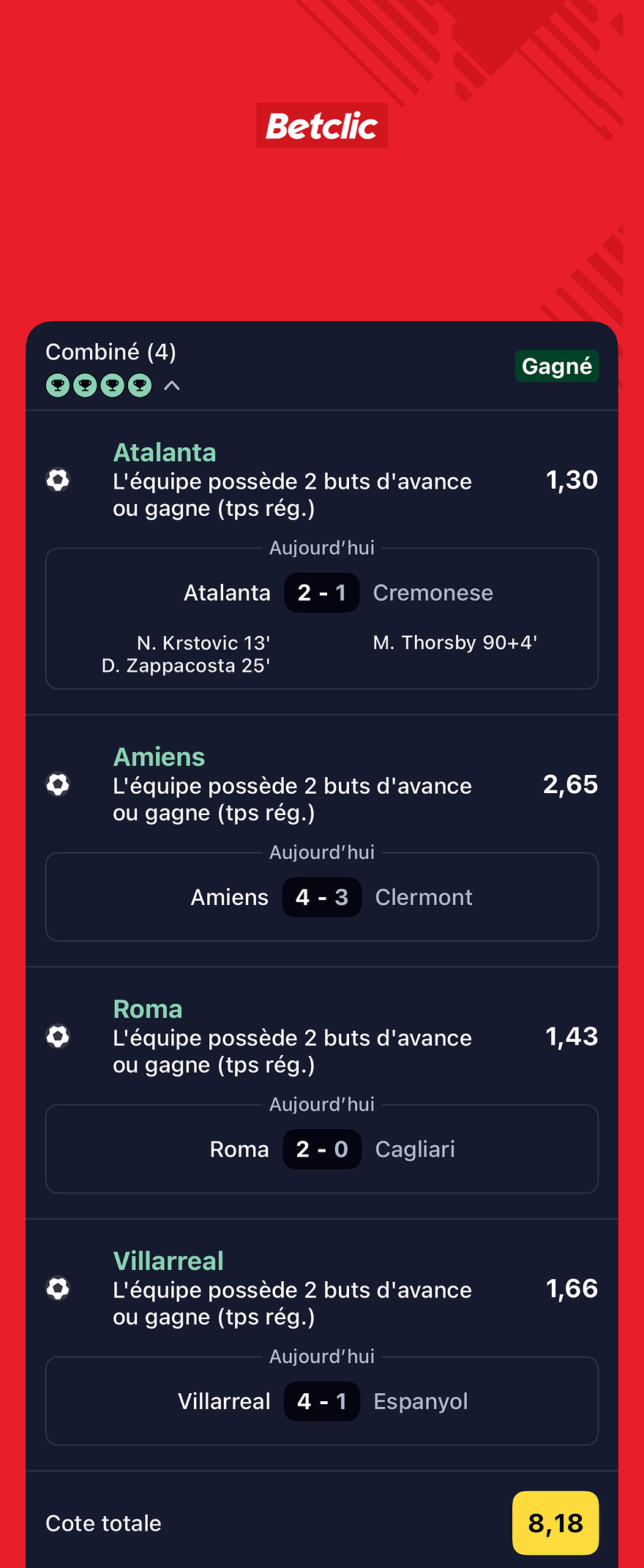Click the football icon beside Roma

[58, 1036]
